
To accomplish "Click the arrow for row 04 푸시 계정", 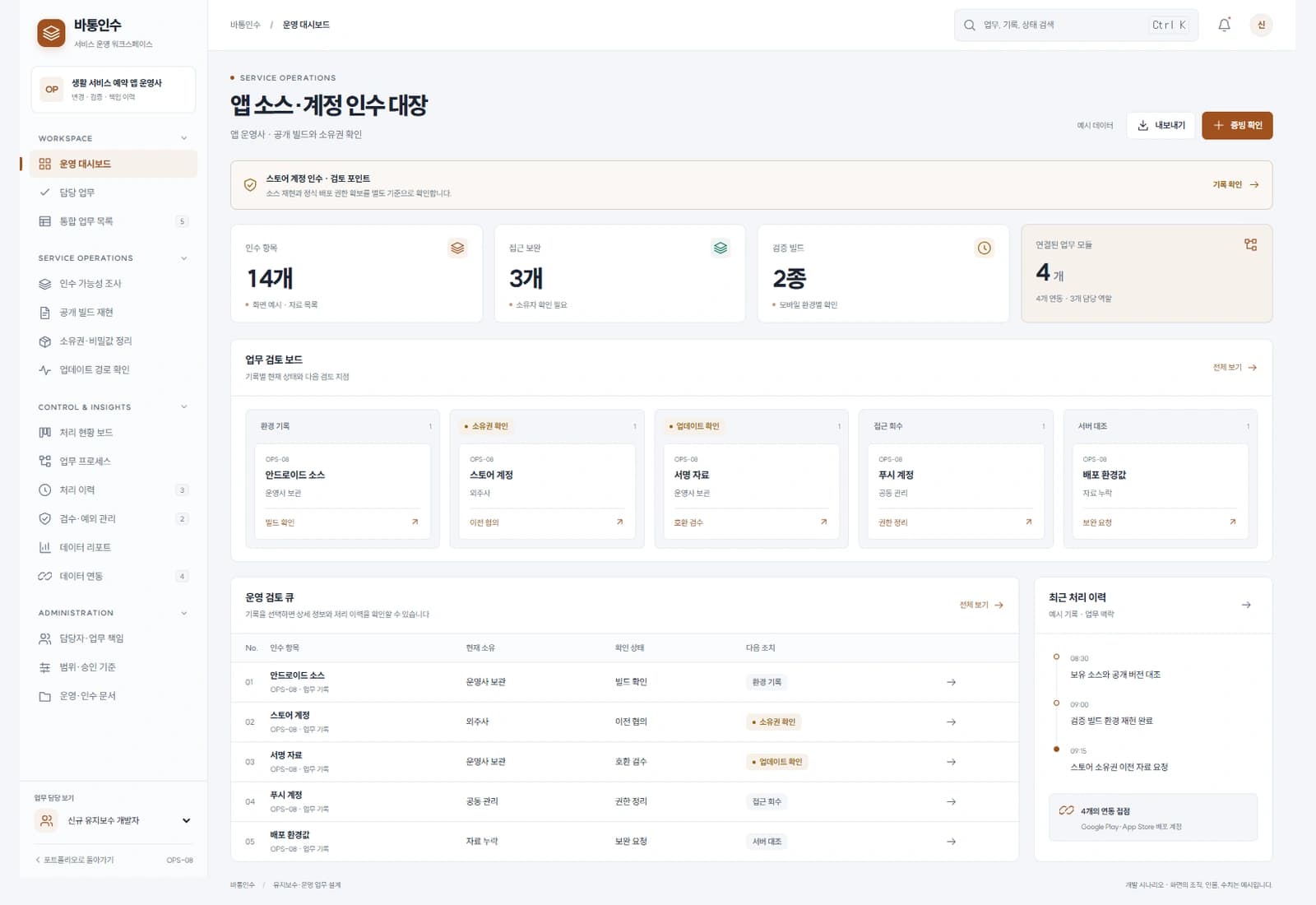I will [x=951, y=801].
